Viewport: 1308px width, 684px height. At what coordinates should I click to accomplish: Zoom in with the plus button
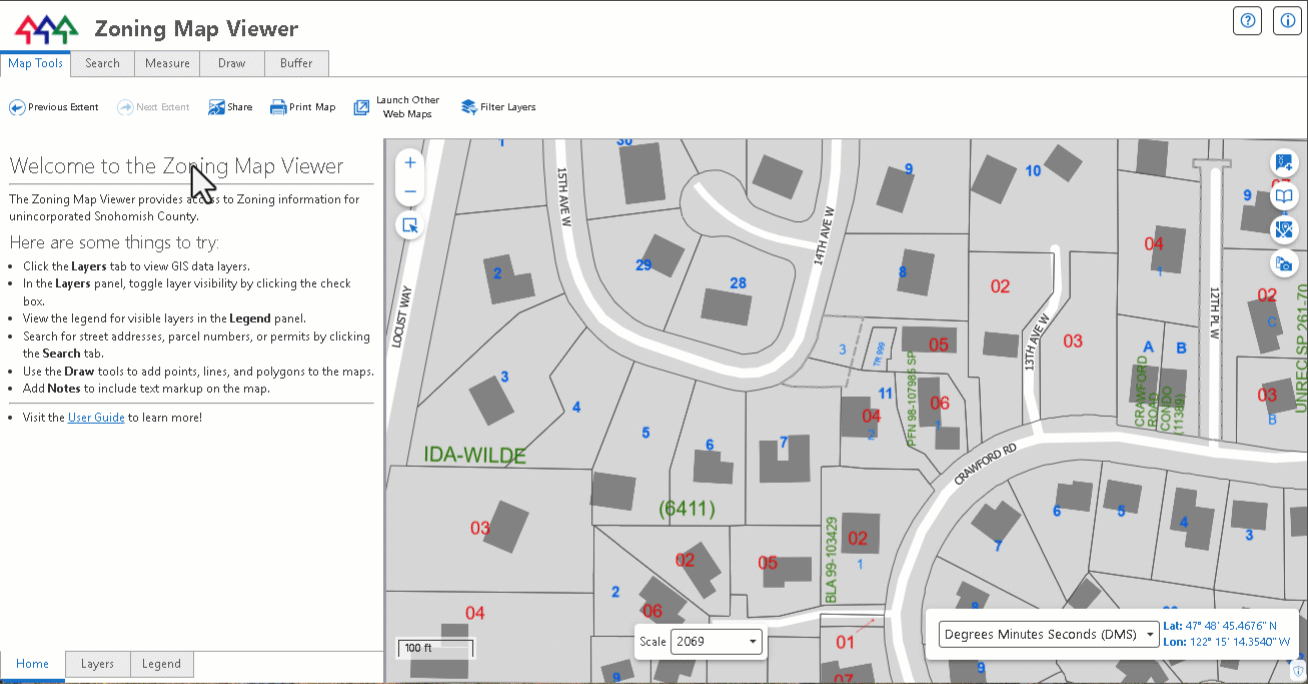[410, 162]
